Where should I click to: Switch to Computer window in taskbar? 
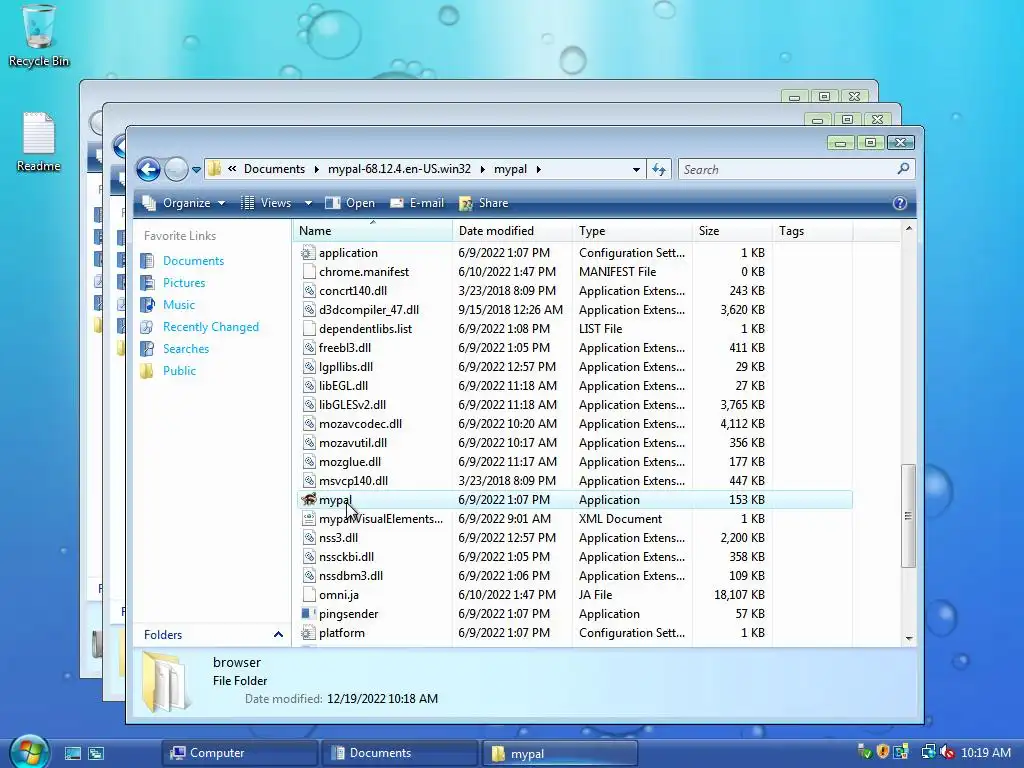point(239,753)
